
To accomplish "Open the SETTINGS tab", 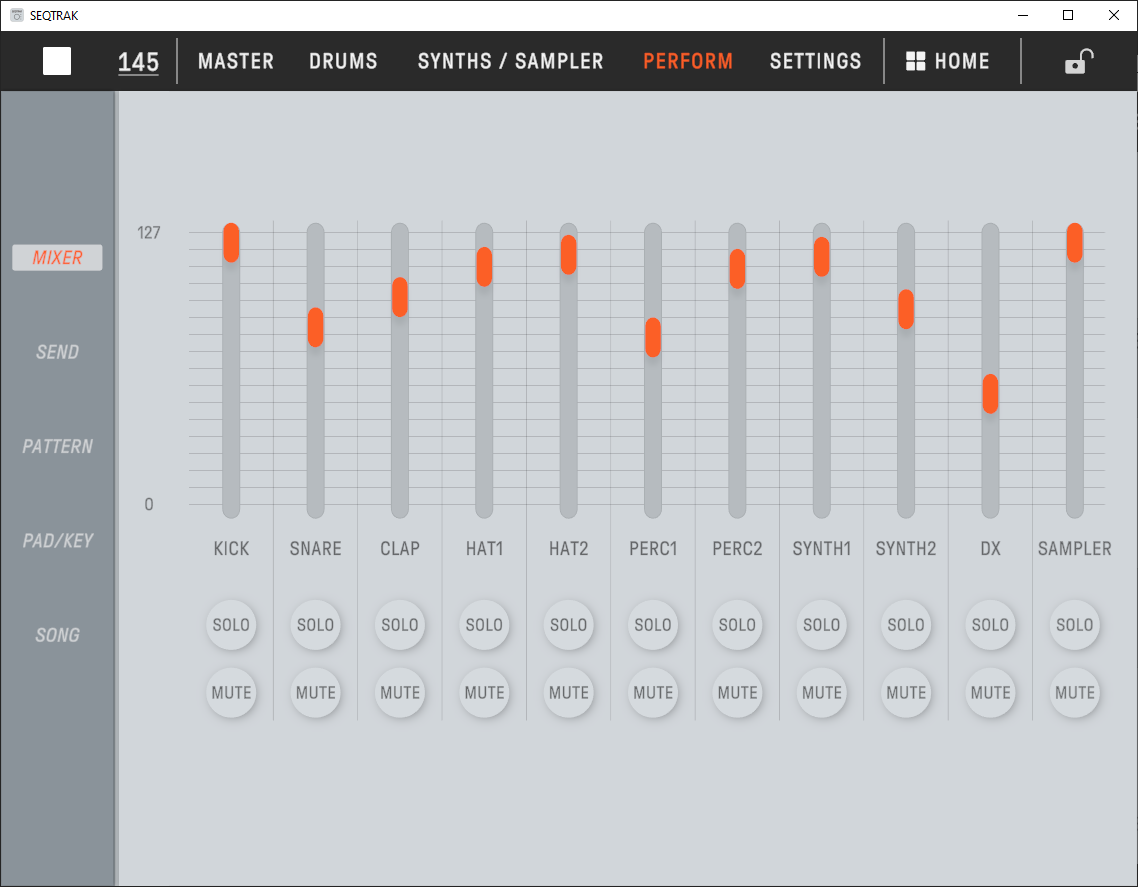I will (815, 61).
